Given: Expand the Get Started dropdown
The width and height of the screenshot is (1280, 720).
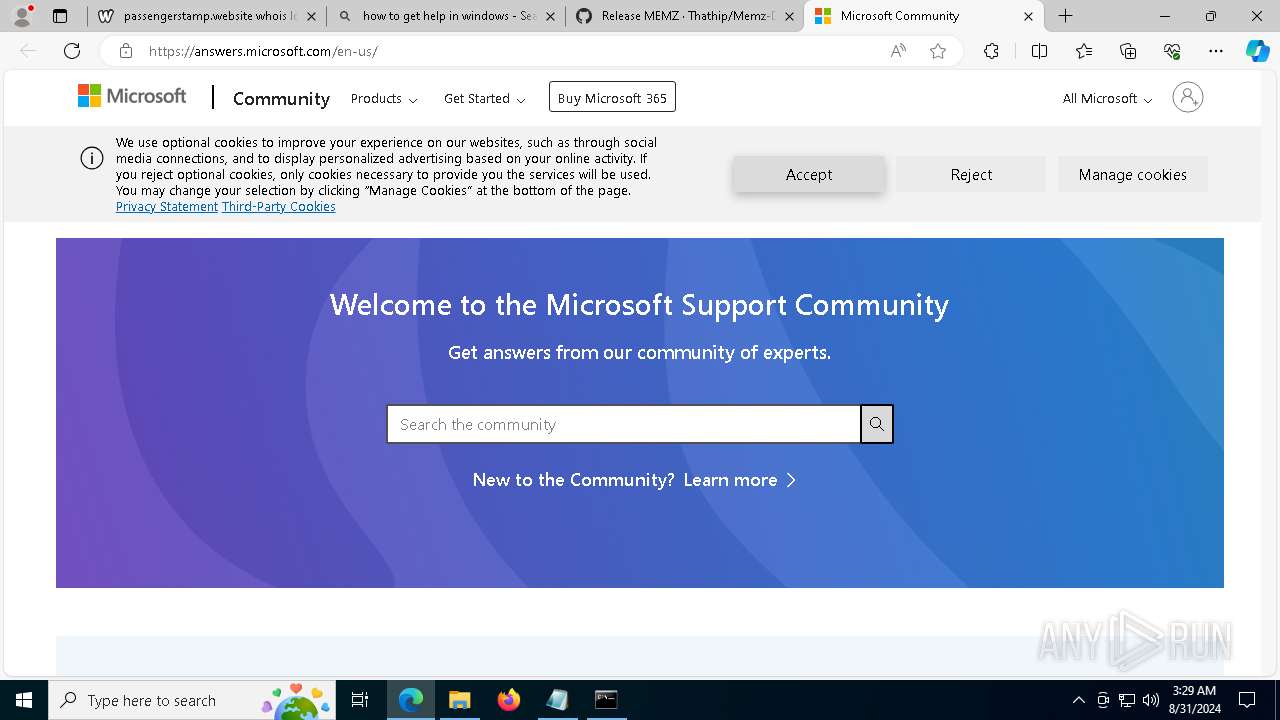Looking at the screenshot, I should 485,98.
